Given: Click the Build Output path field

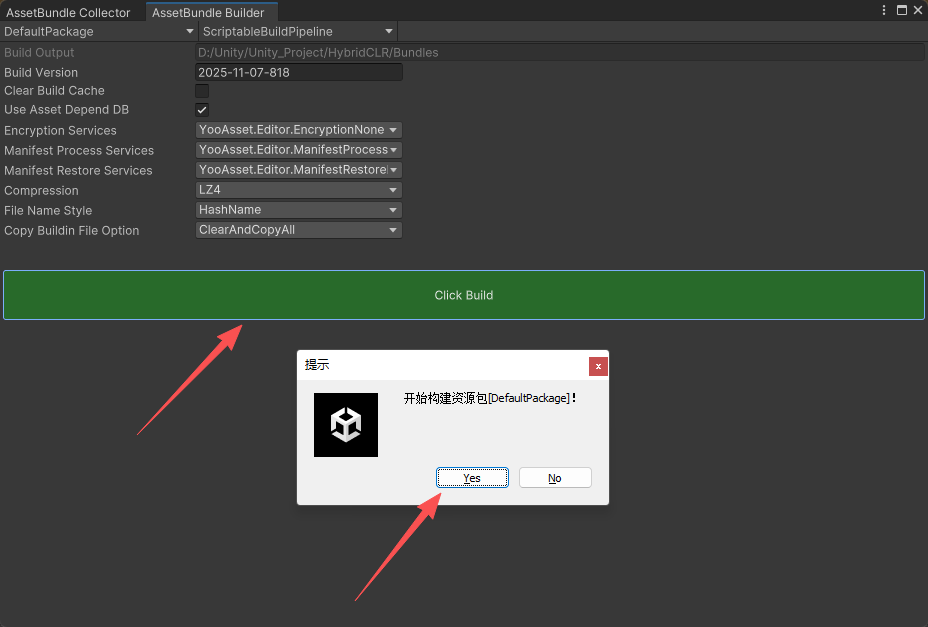Looking at the screenshot, I should pyautogui.click(x=560, y=52).
